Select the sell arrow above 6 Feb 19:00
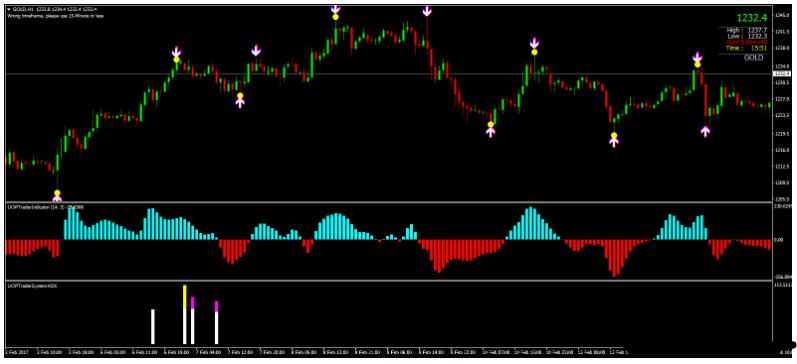 tap(176, 51)
